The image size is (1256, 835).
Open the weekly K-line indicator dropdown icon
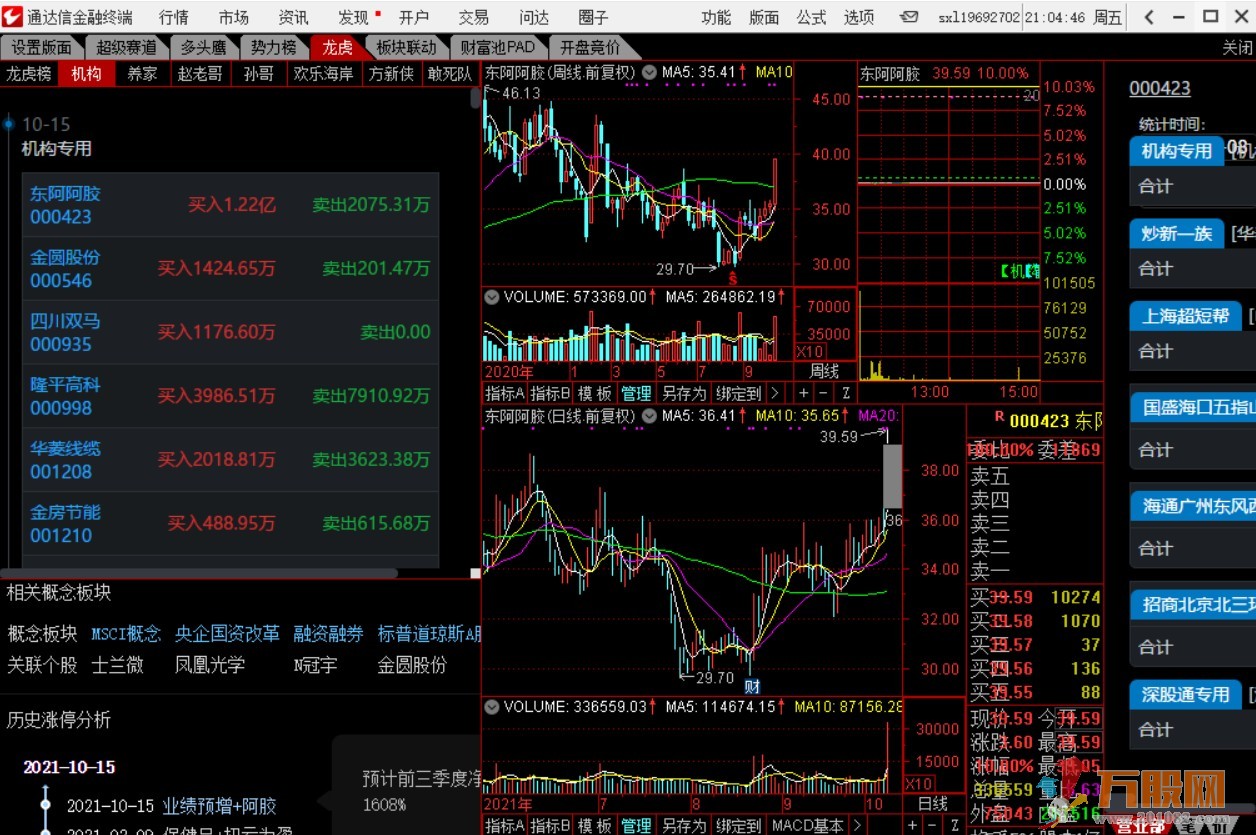(649, 72)
